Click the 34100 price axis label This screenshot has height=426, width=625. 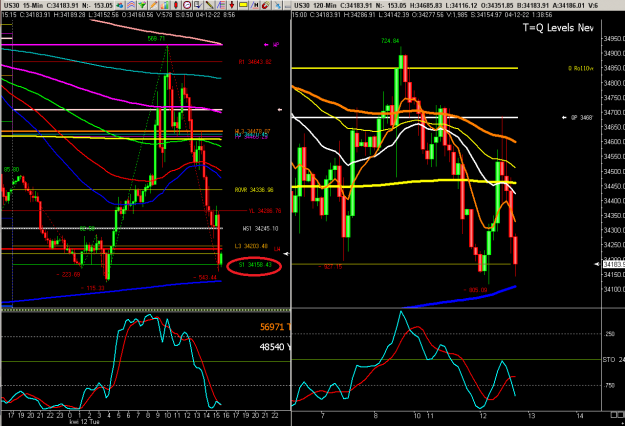click(x=614, y=289)
